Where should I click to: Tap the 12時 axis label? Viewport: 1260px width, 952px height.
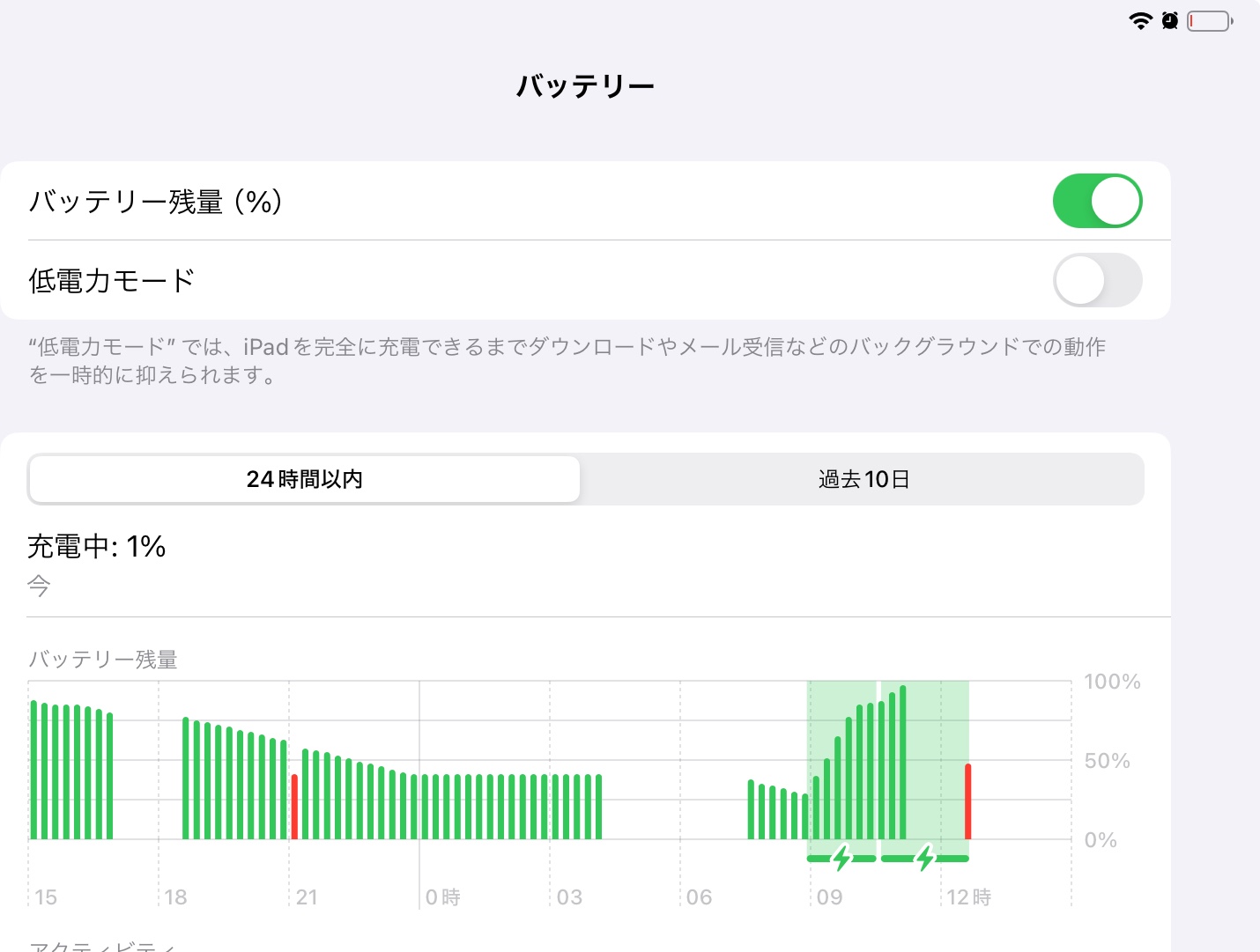click(969, 897)
